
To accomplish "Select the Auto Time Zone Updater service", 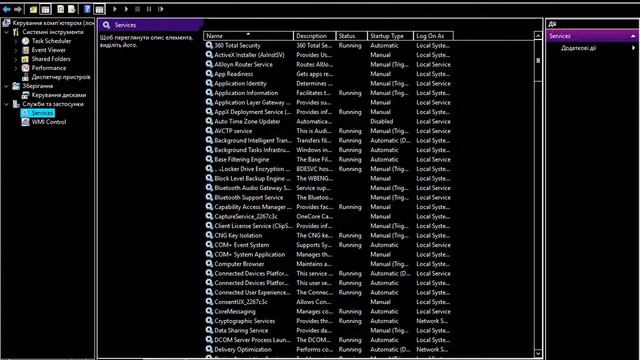I will pyautogui.click(x=328, y=121).
